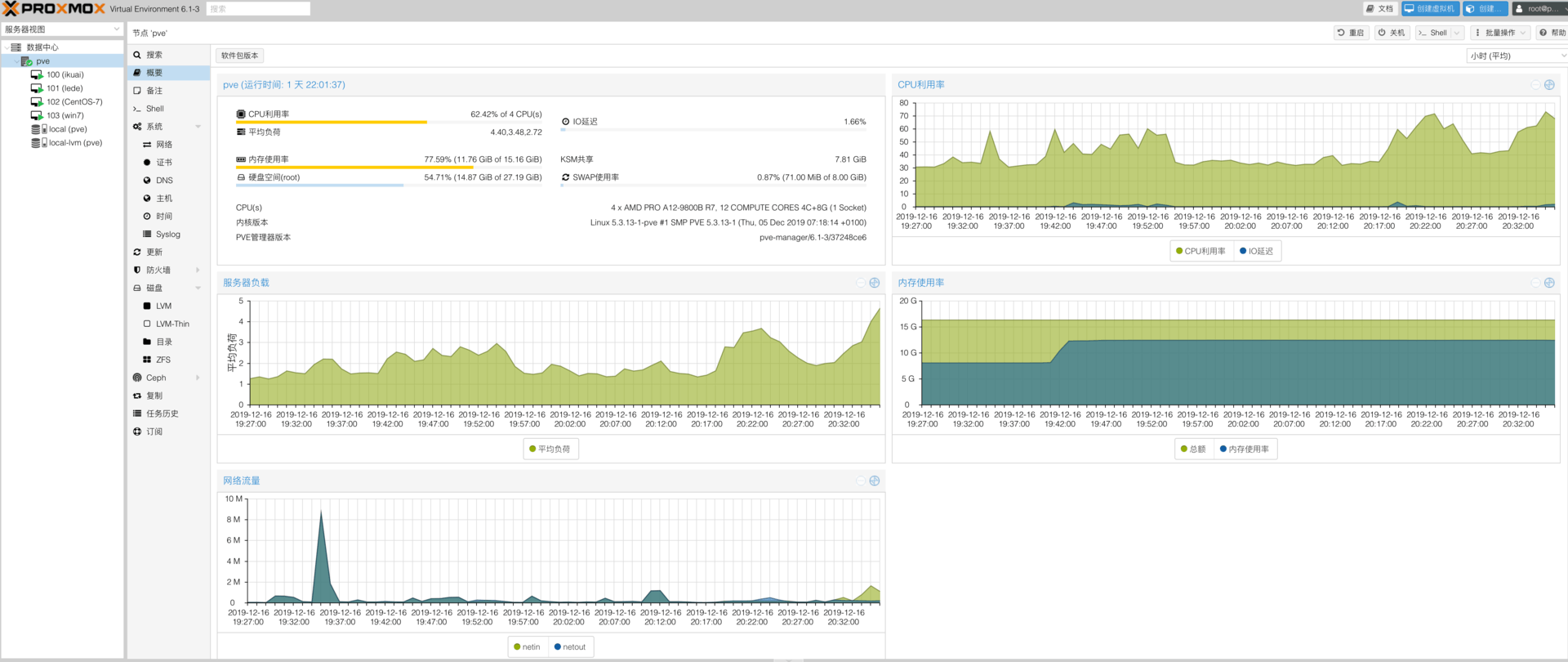This screenshot has height=662, width=1568.
Task: Click undo-zoom minus icon on 内存使用率 chart
Action: point(1535,283)
